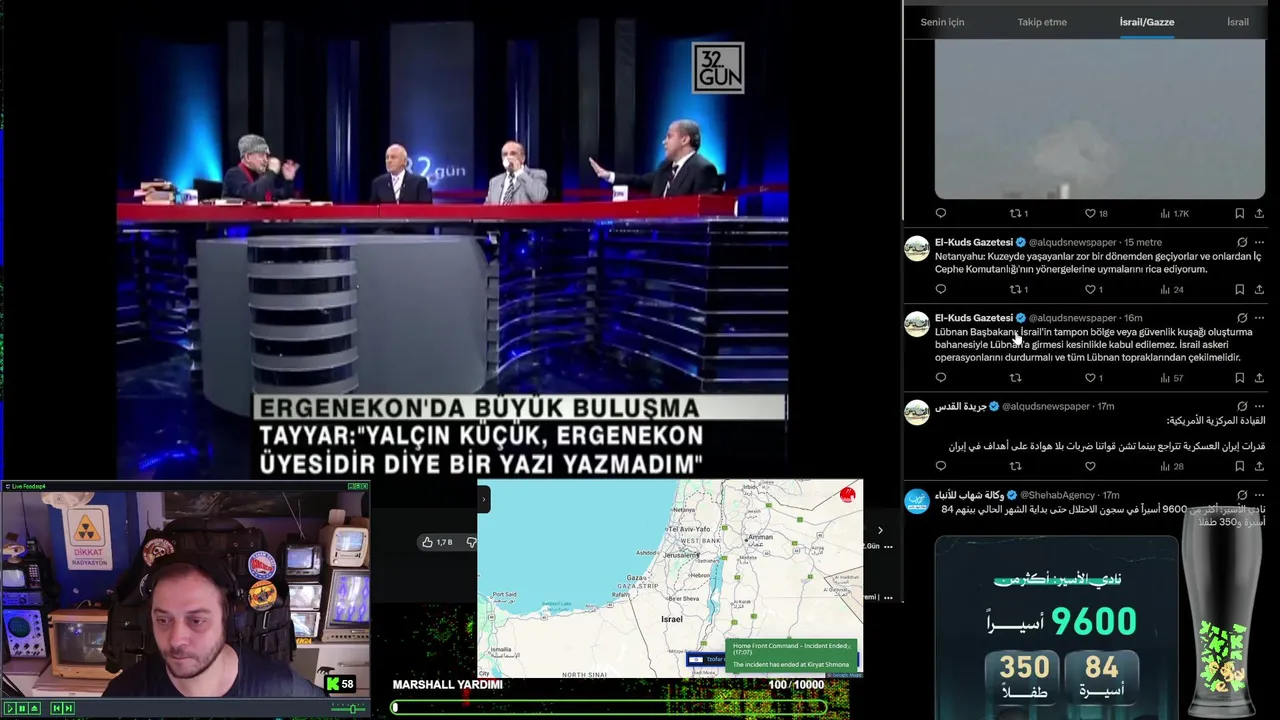Viewport: 1280px width, 720px height.
Task: Play the Live Feed video
Action: [10, 708]
